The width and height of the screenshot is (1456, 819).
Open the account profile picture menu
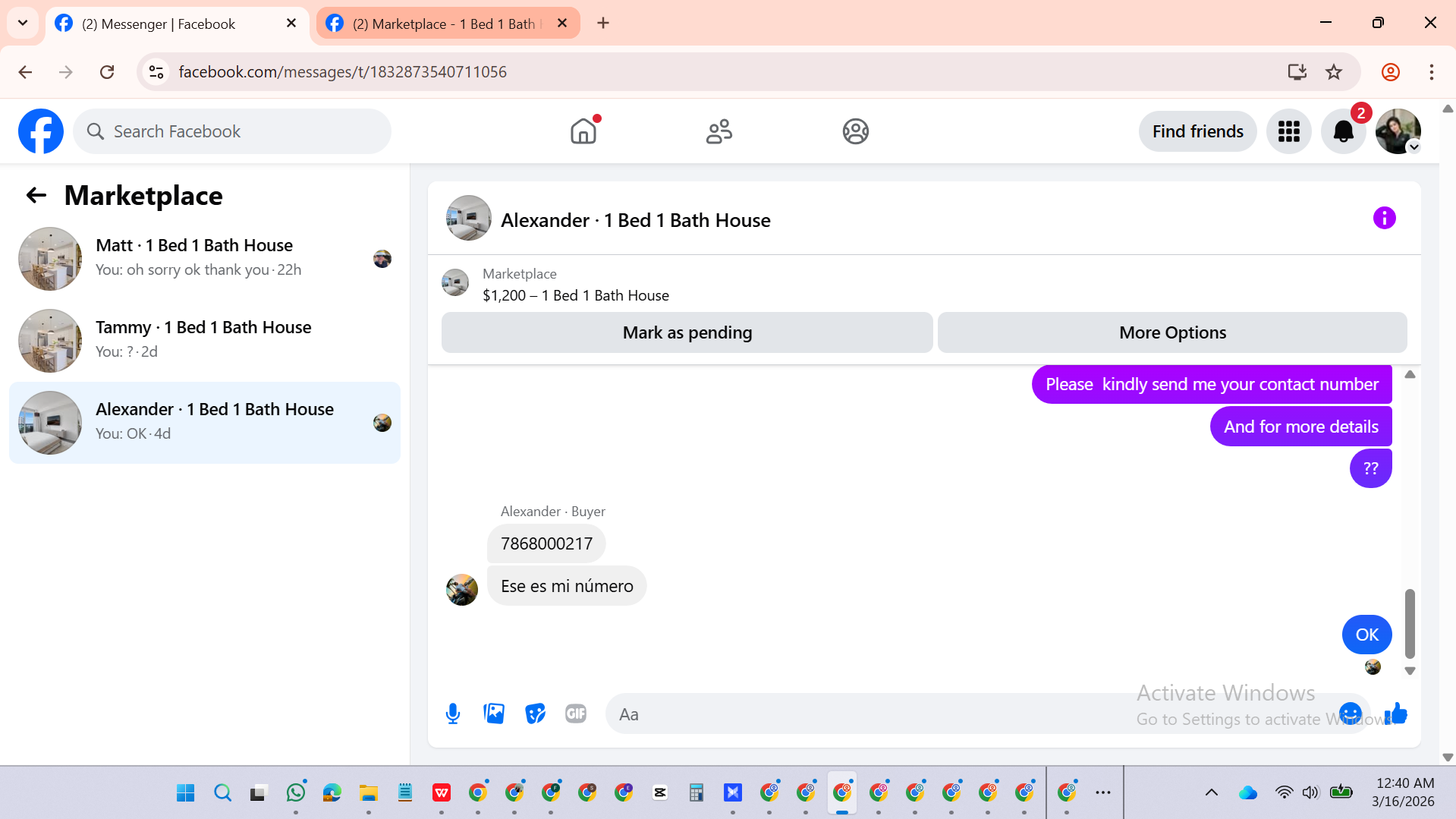click(x=1398, y=131)
